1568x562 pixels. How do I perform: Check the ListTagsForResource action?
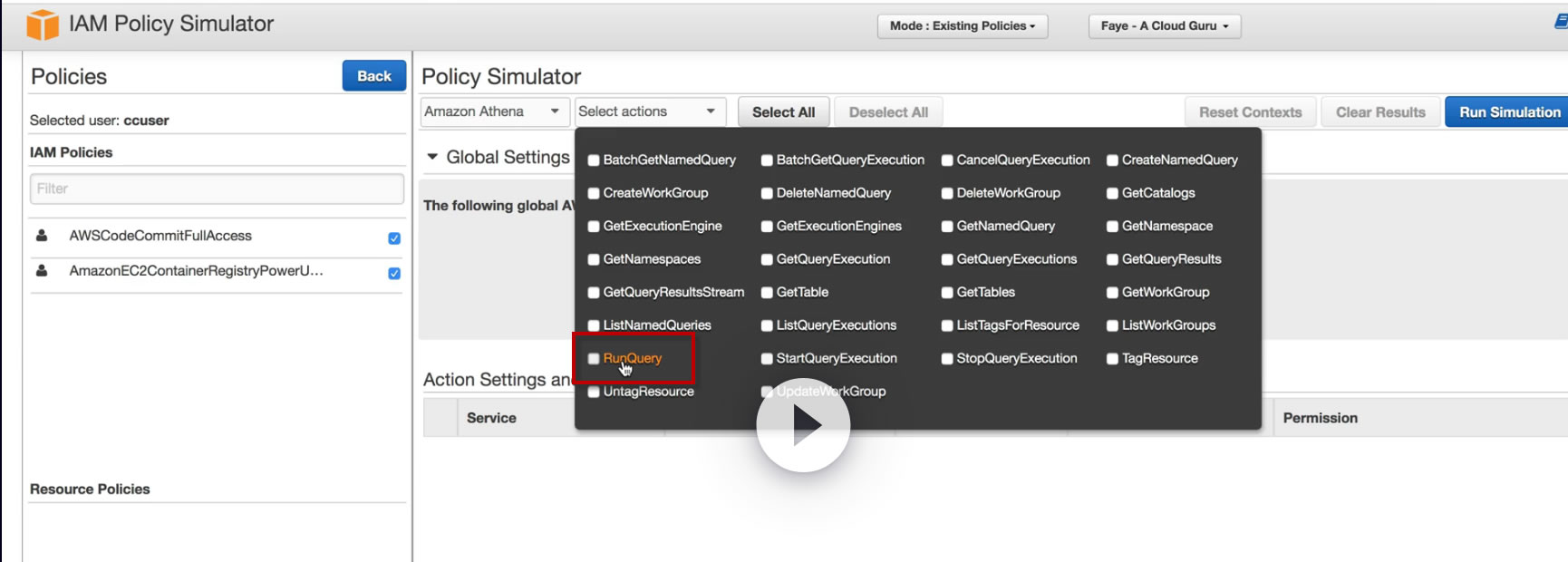(x=947, y=325)
